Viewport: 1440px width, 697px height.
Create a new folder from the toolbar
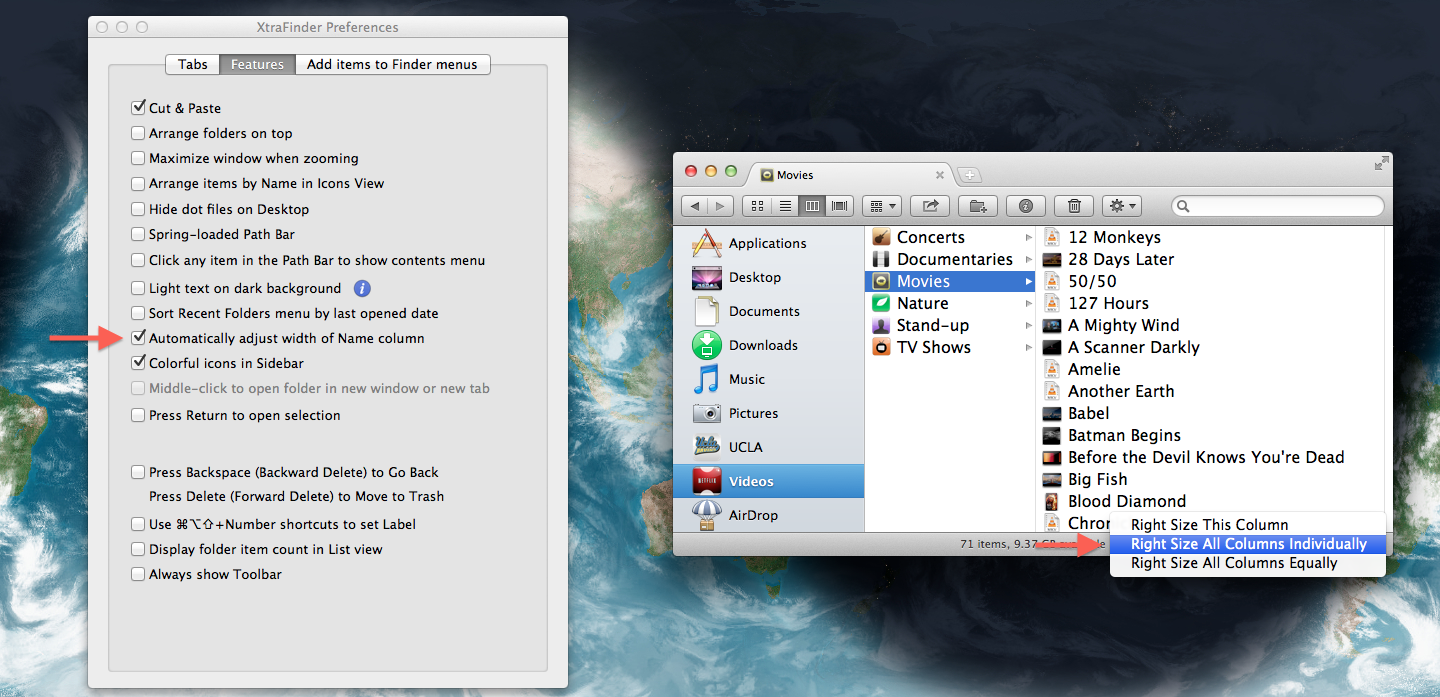(x=978, y=206)
